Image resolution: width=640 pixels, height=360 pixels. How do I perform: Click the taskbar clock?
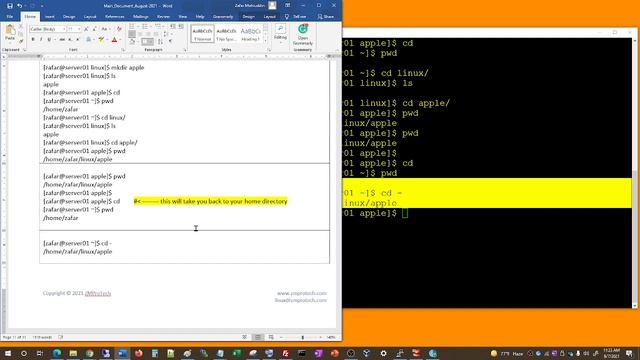(x=611, y=353)
